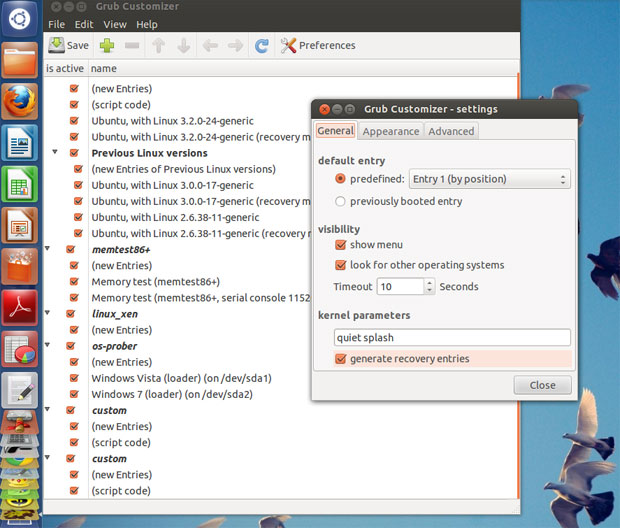Close the Grub Customizer settings dialog

point(324,109)
